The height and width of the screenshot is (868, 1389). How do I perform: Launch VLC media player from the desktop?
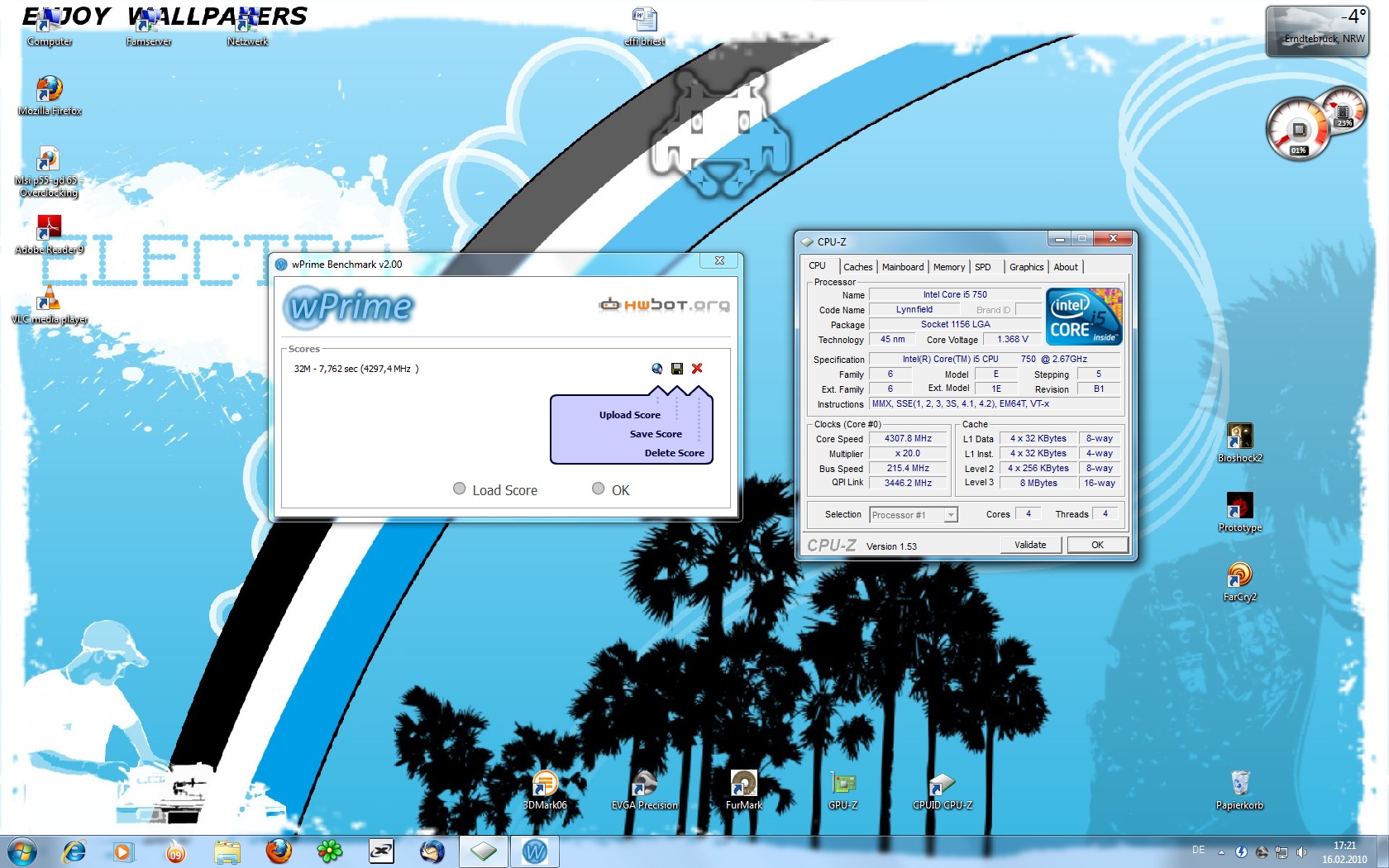click(49, 303)
